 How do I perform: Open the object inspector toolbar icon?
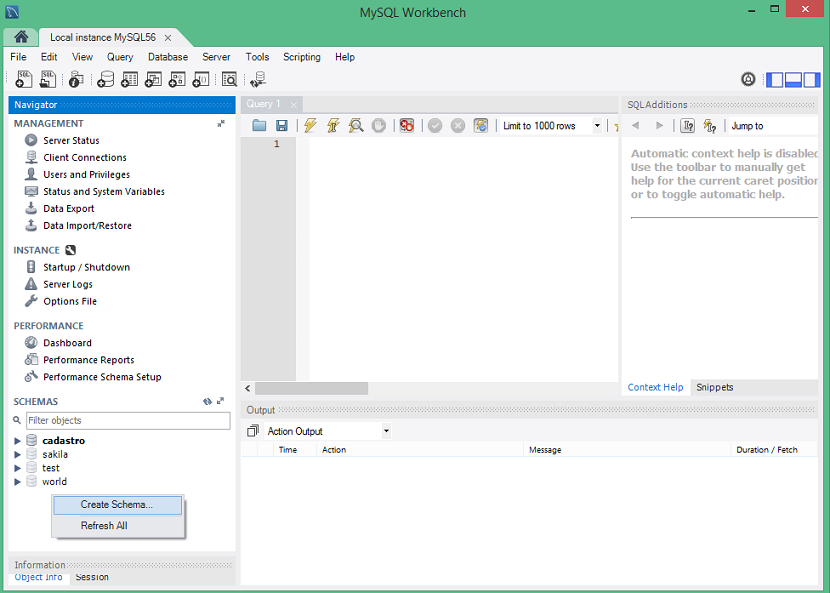(x=76, y=79)
